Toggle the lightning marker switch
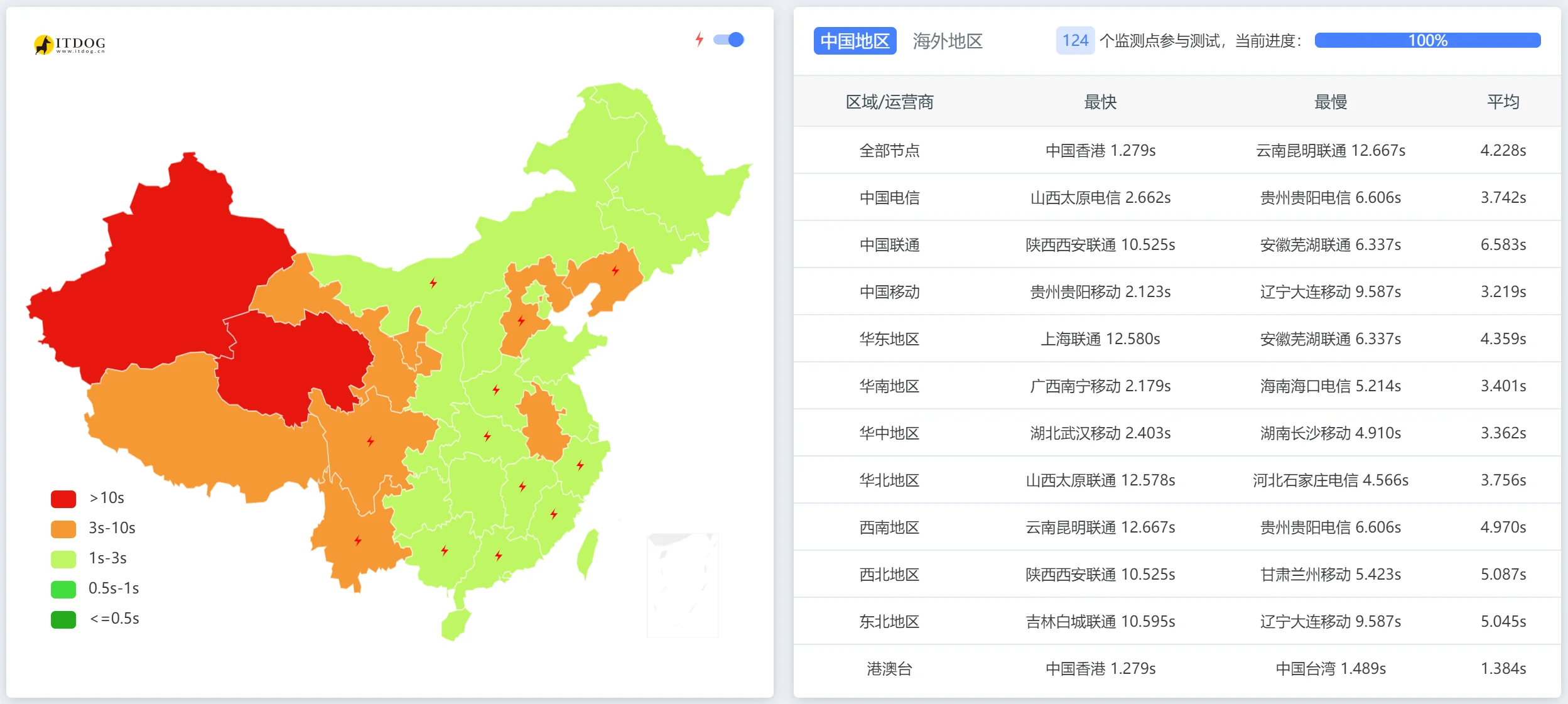This screenshot has width=1568, height=704. 729,40
